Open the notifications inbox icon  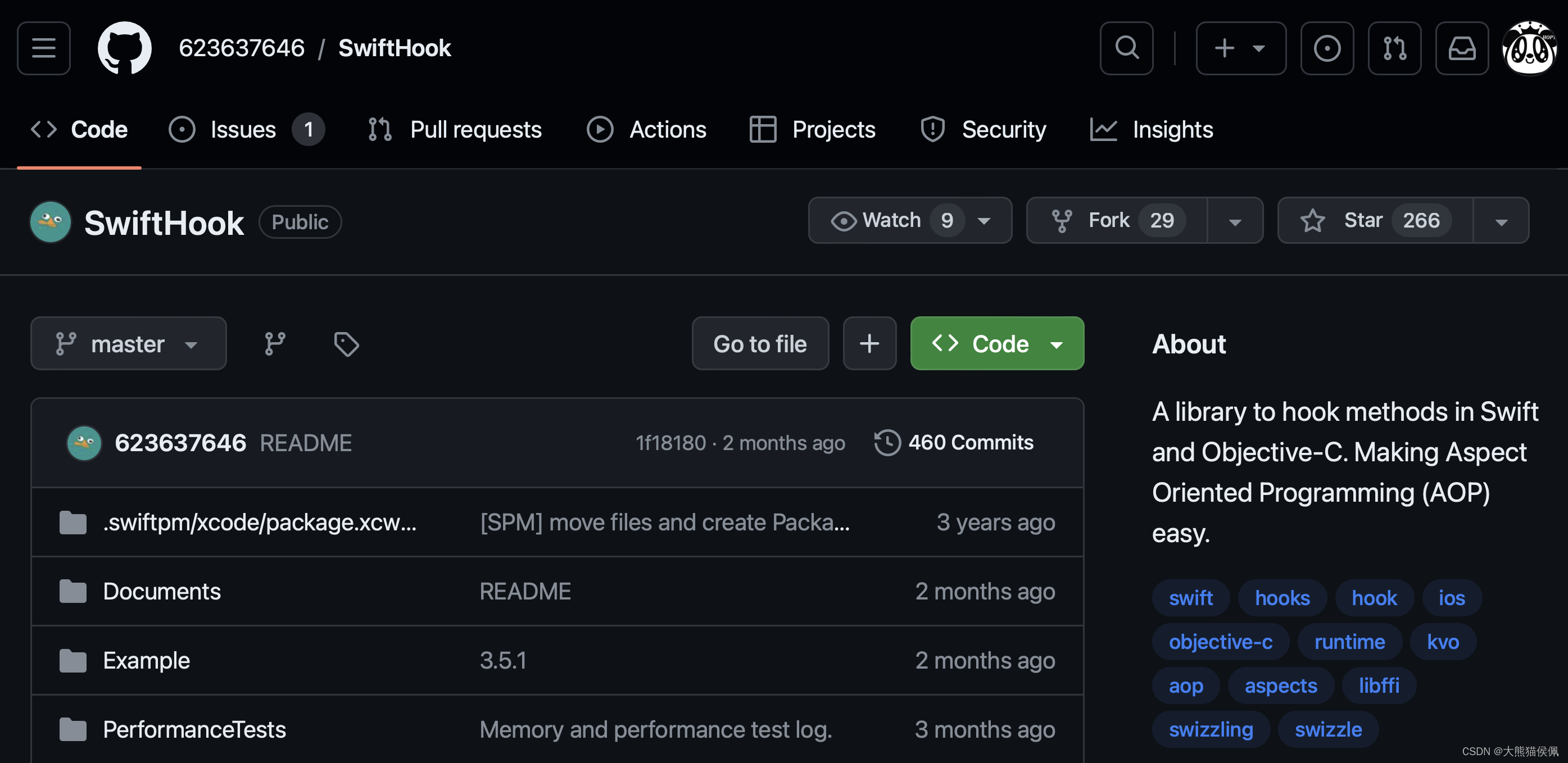[x=1462, y=48]
